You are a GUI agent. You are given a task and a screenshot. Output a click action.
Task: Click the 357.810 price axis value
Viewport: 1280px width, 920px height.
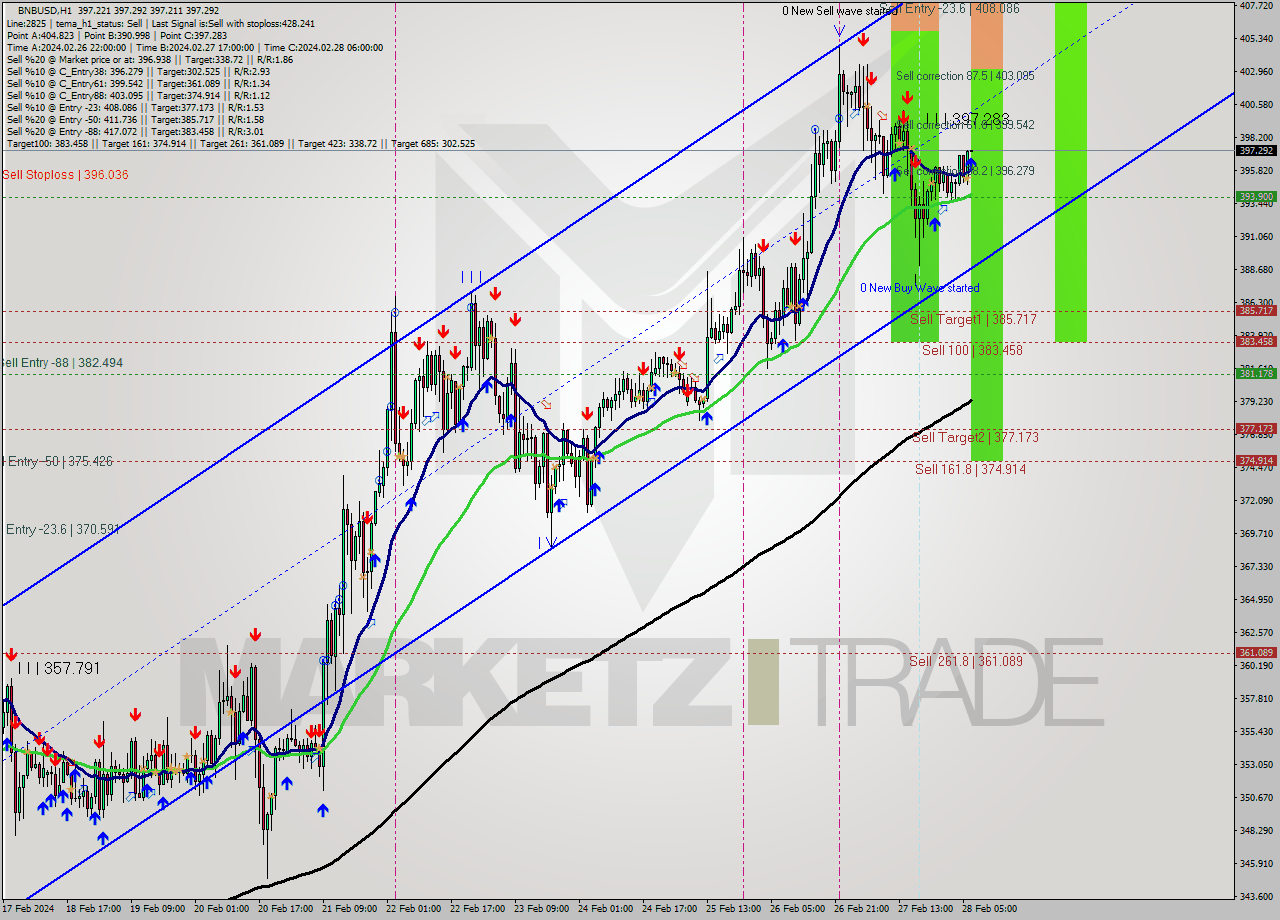(x=1256, y=698)
